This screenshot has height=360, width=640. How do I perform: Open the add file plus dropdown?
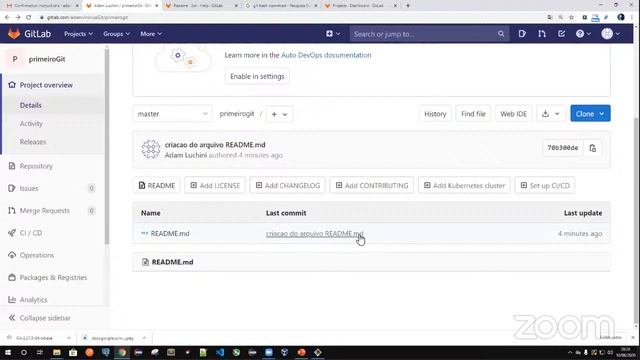pyautogui.click(x=279, y=114)
